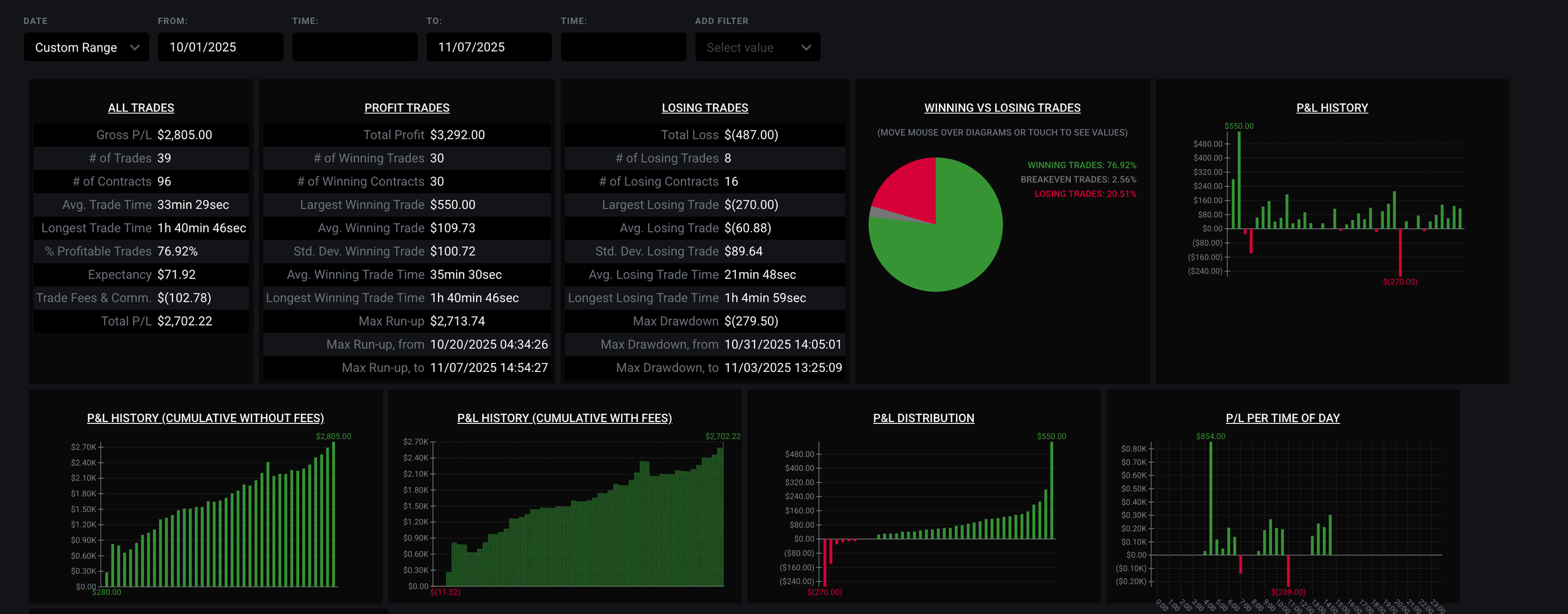The image size is (1568, 614).
Task: Click the P/L PER TIME OF DAY title
Action: (x=1283, y=418)
